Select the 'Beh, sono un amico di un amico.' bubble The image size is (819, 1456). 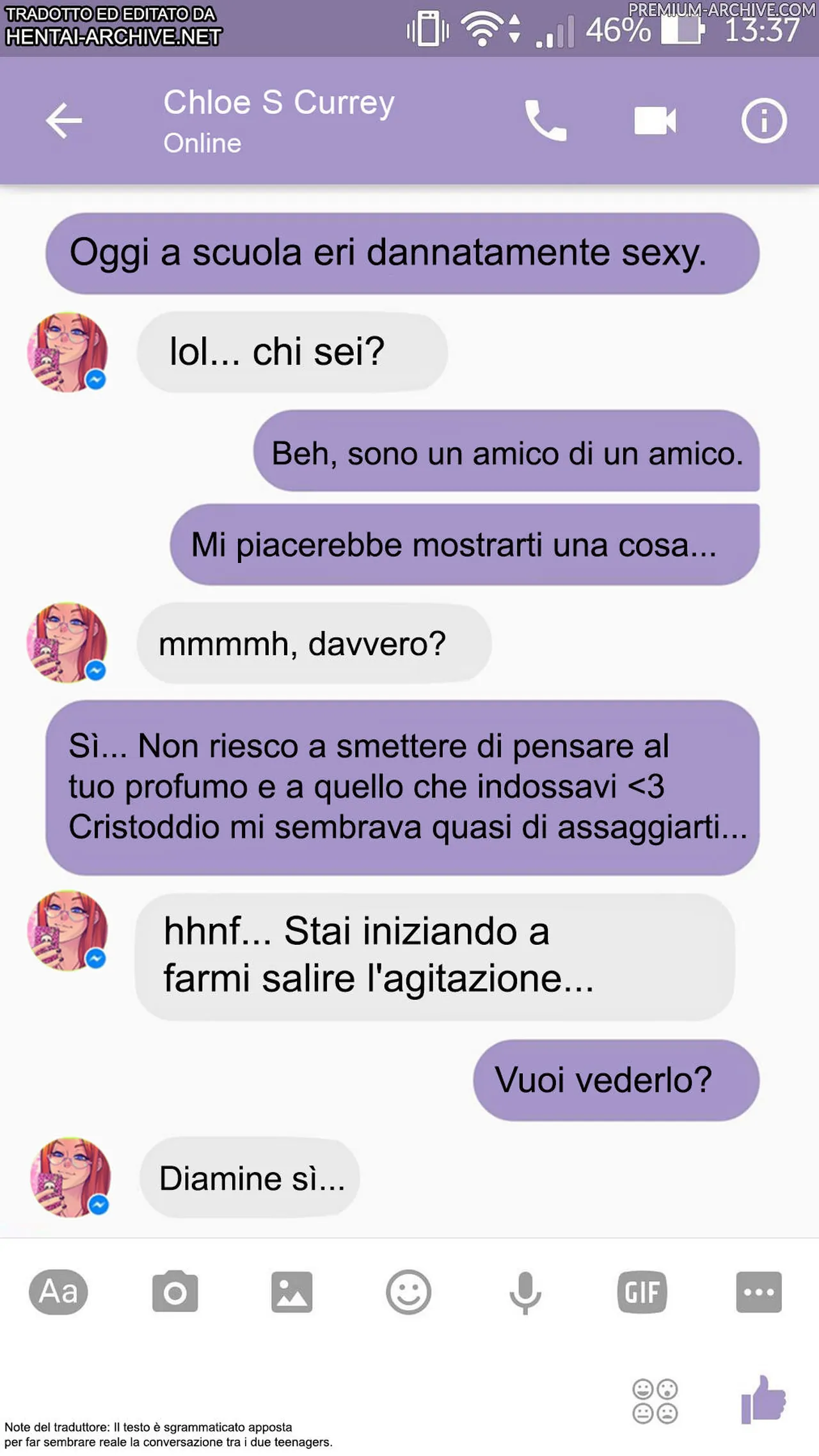click(507, 452)
